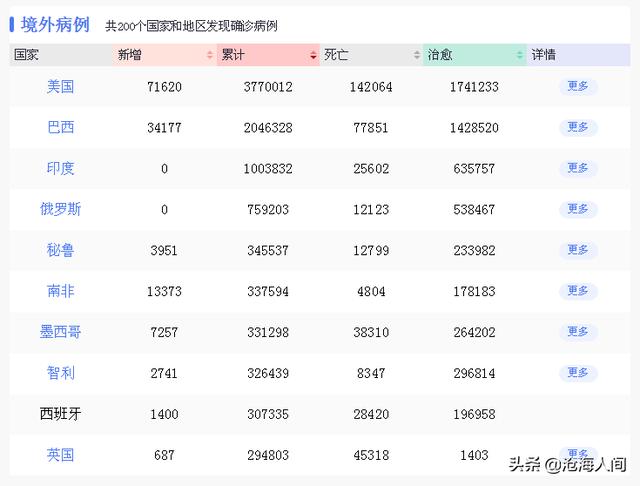The height and width of the screenshot is (486, 640).
Task: Click 美国 recovered value 1741233
Action: click(474, 87)
